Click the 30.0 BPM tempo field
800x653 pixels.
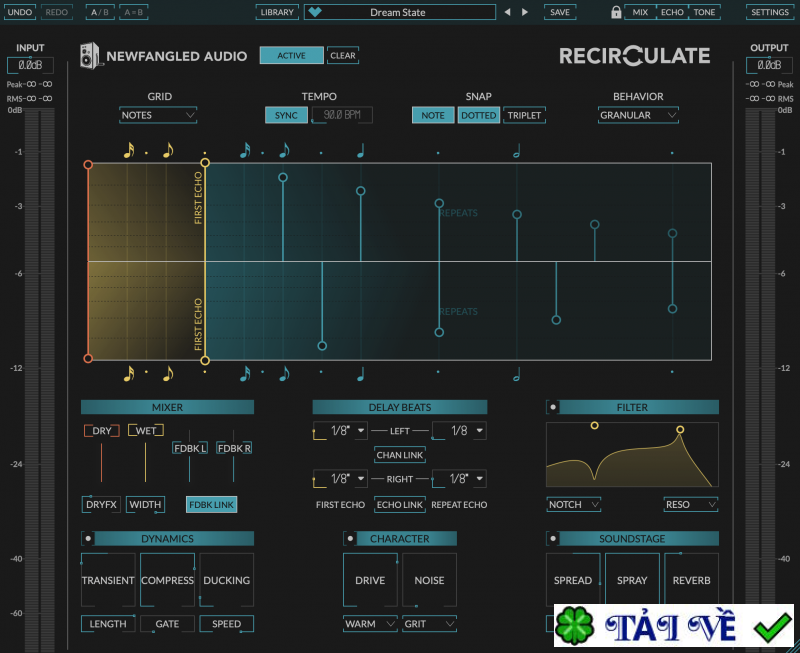coord(340,115)
